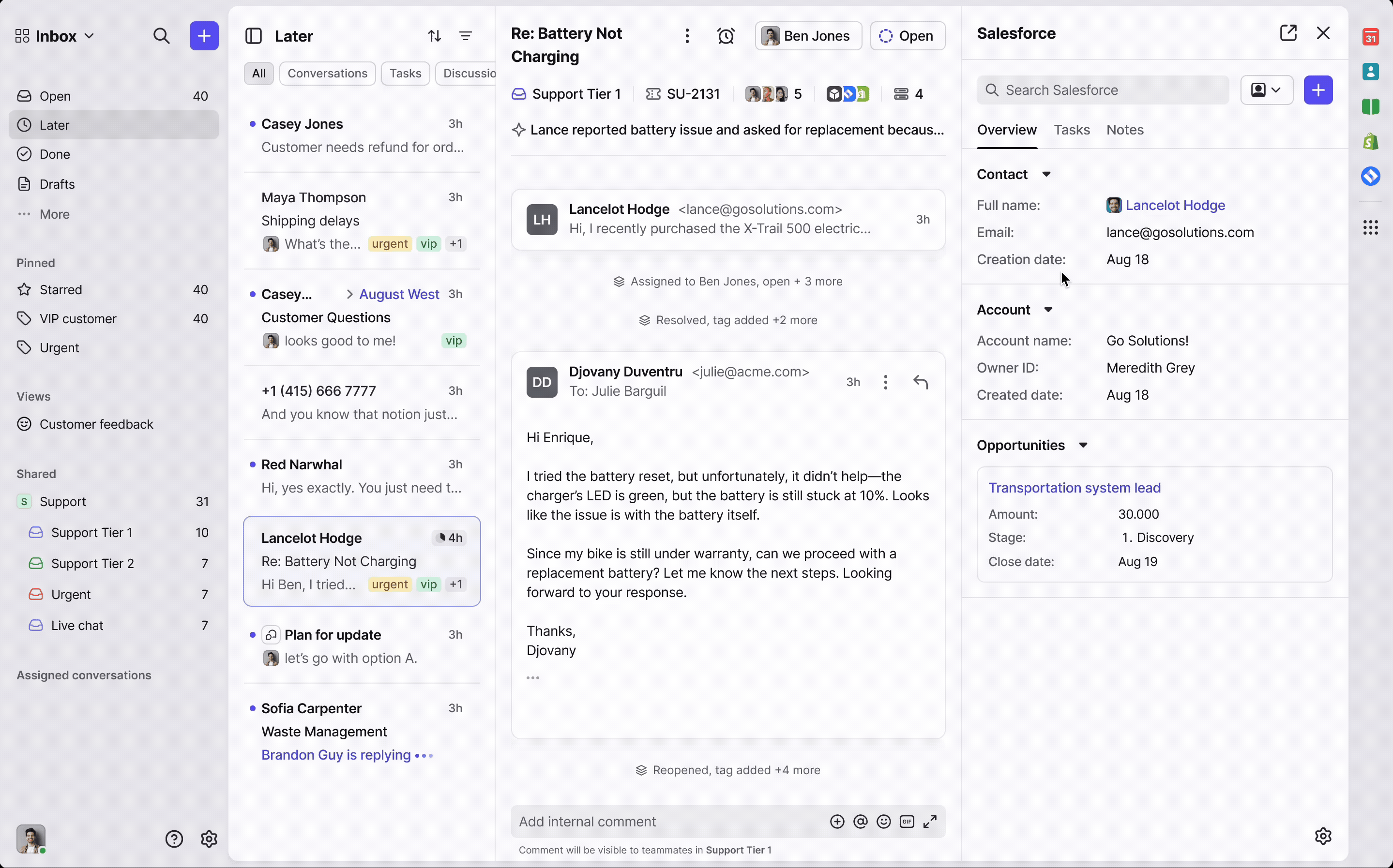Click the GIF icon in comment box
1393x868 pixels.
coord(907,822)
